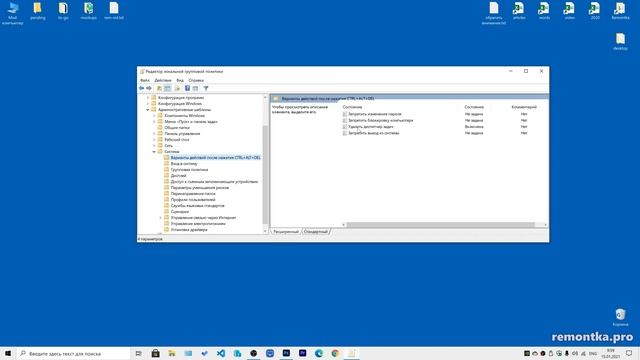Open Visual Studio Code from the taskbar
This screenshot has width=640, height=360.
pyautogui.click(x=221, y=353)
